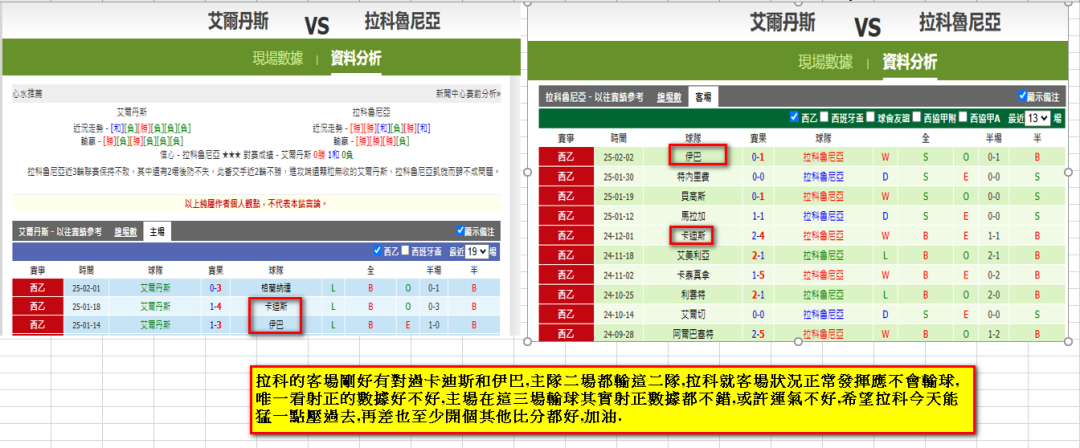This screenshot has width=1080, height=448.
Task: Click the 心水推薦 section heading
Action: pos(28,93)
